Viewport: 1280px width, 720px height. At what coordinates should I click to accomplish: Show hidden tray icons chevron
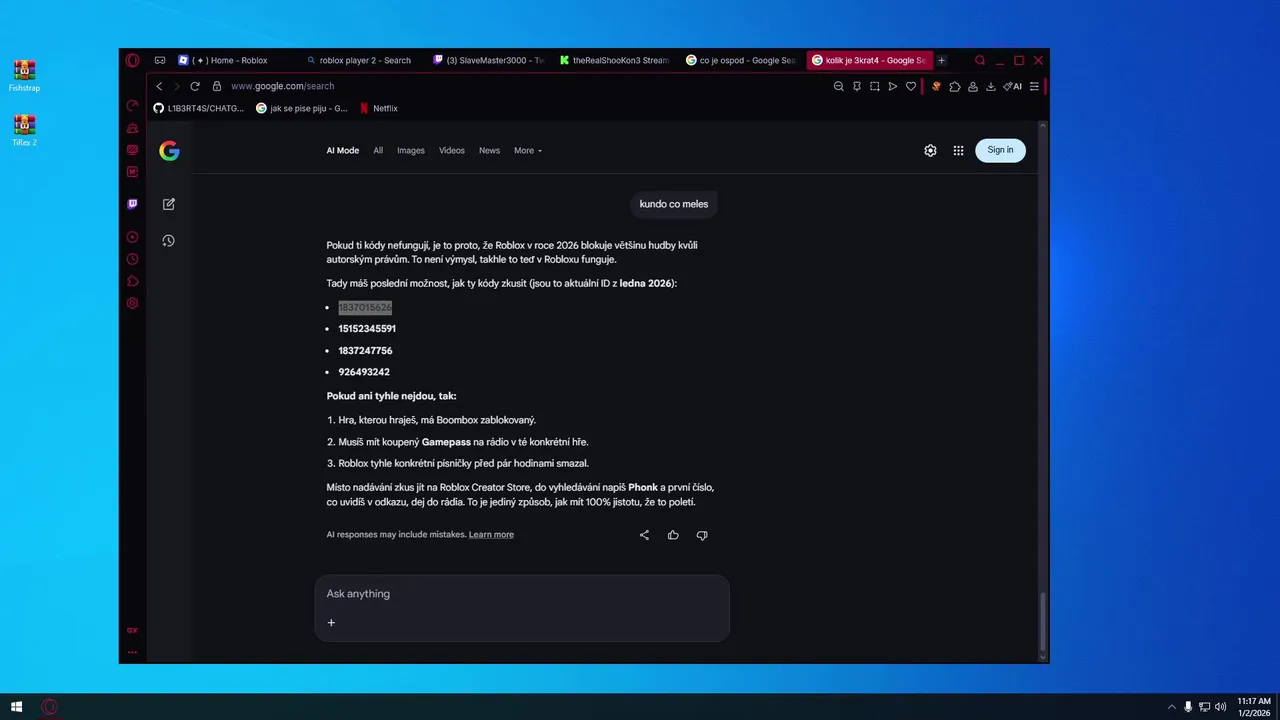click(x=1171, y=707)
